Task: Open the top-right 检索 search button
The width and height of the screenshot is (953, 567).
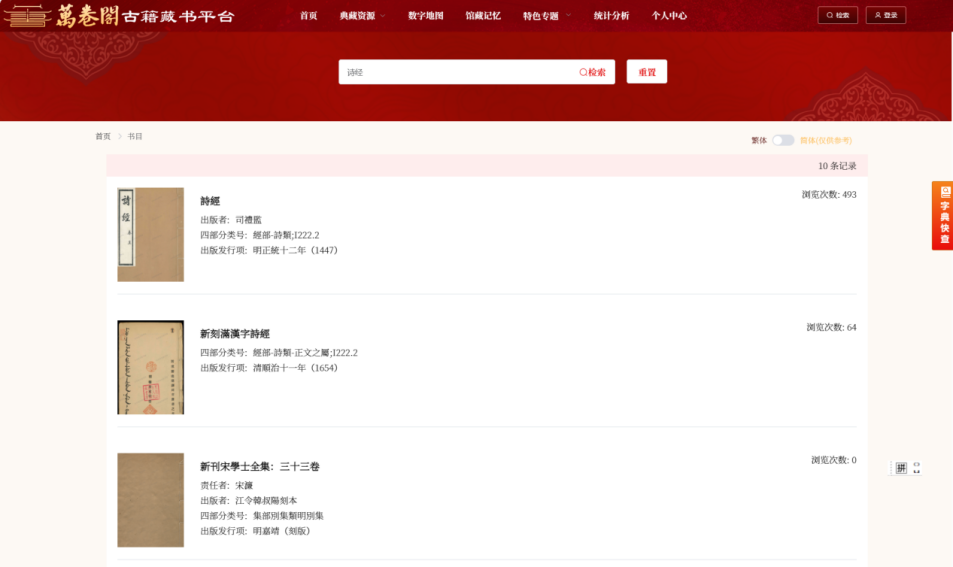Action: pos(837,15)
